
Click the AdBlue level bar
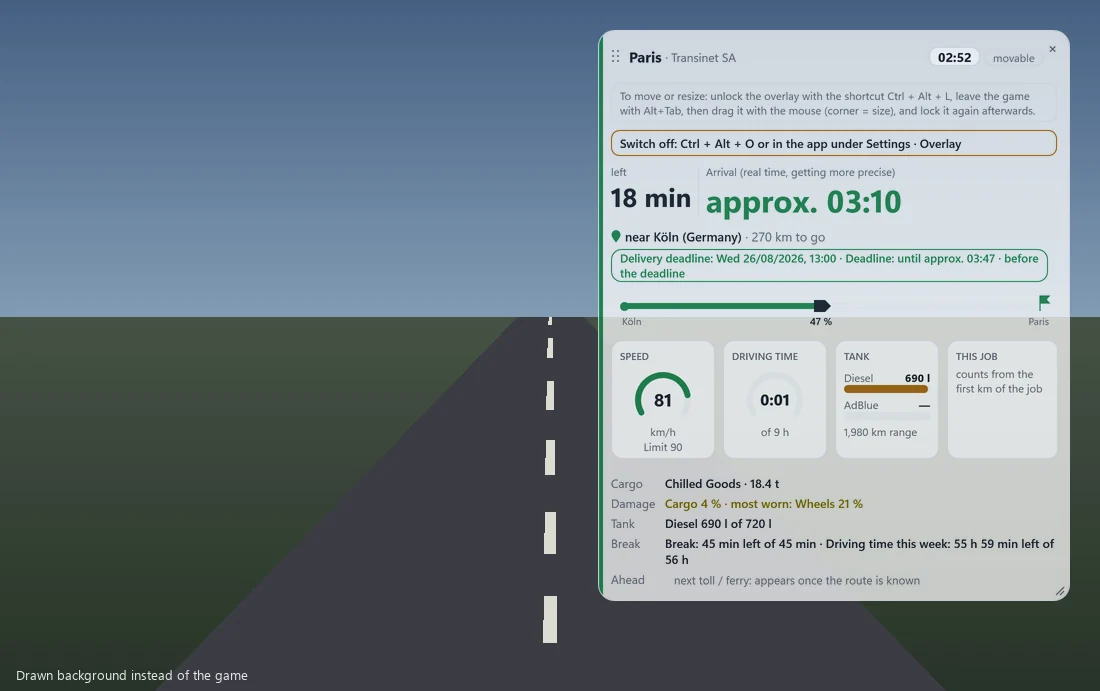(887, 417)
